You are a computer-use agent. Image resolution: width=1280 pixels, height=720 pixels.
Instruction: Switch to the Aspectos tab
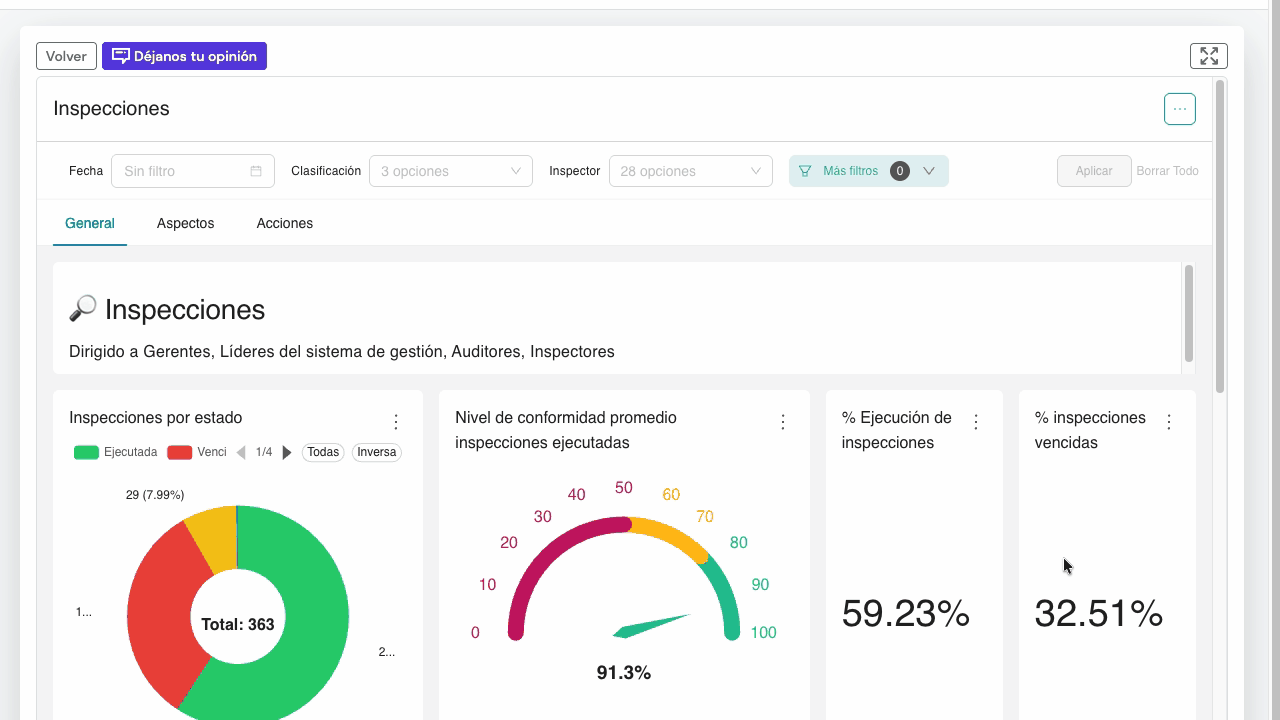[185, 223]
